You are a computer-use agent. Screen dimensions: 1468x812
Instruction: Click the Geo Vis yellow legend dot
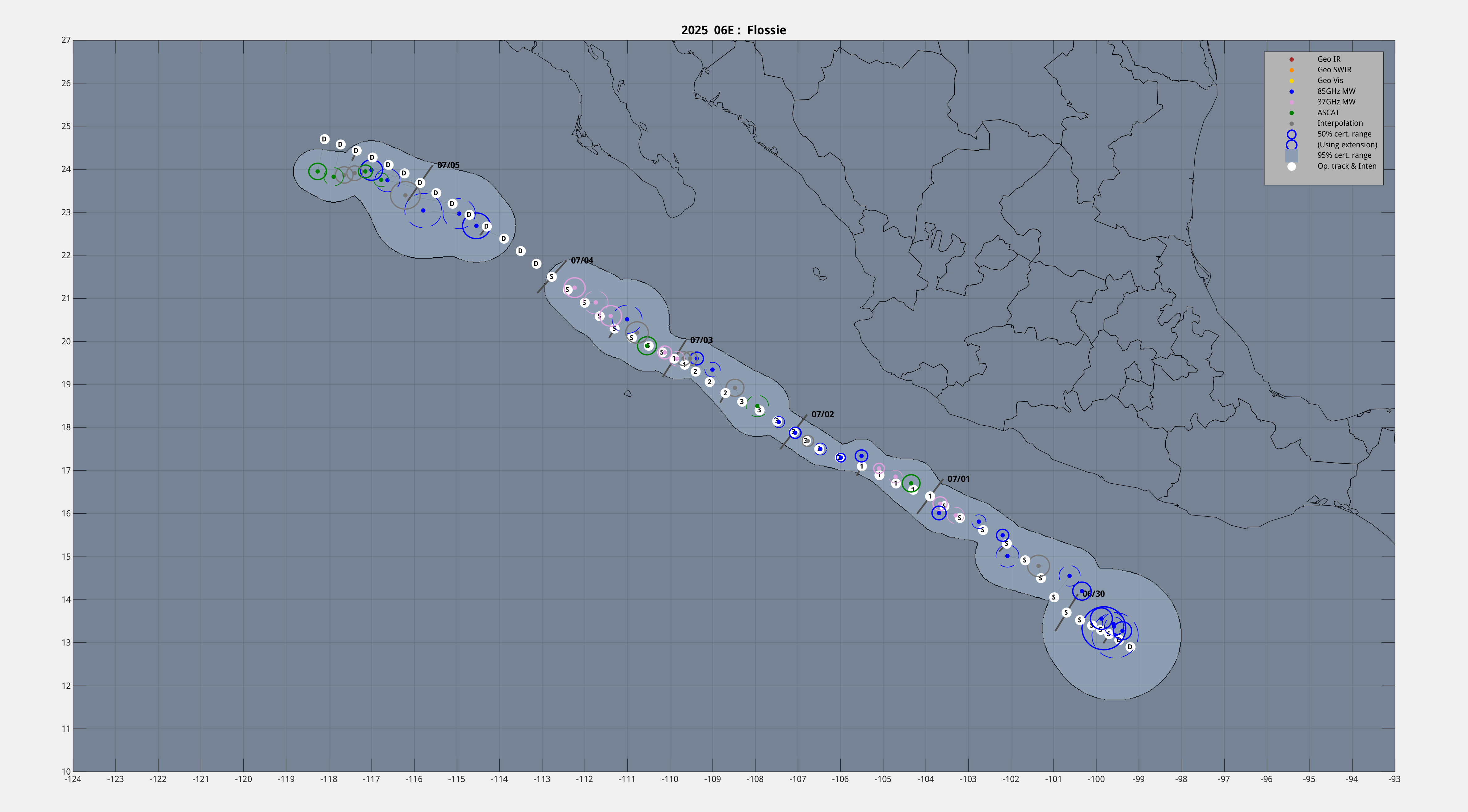coord(1291,81)
